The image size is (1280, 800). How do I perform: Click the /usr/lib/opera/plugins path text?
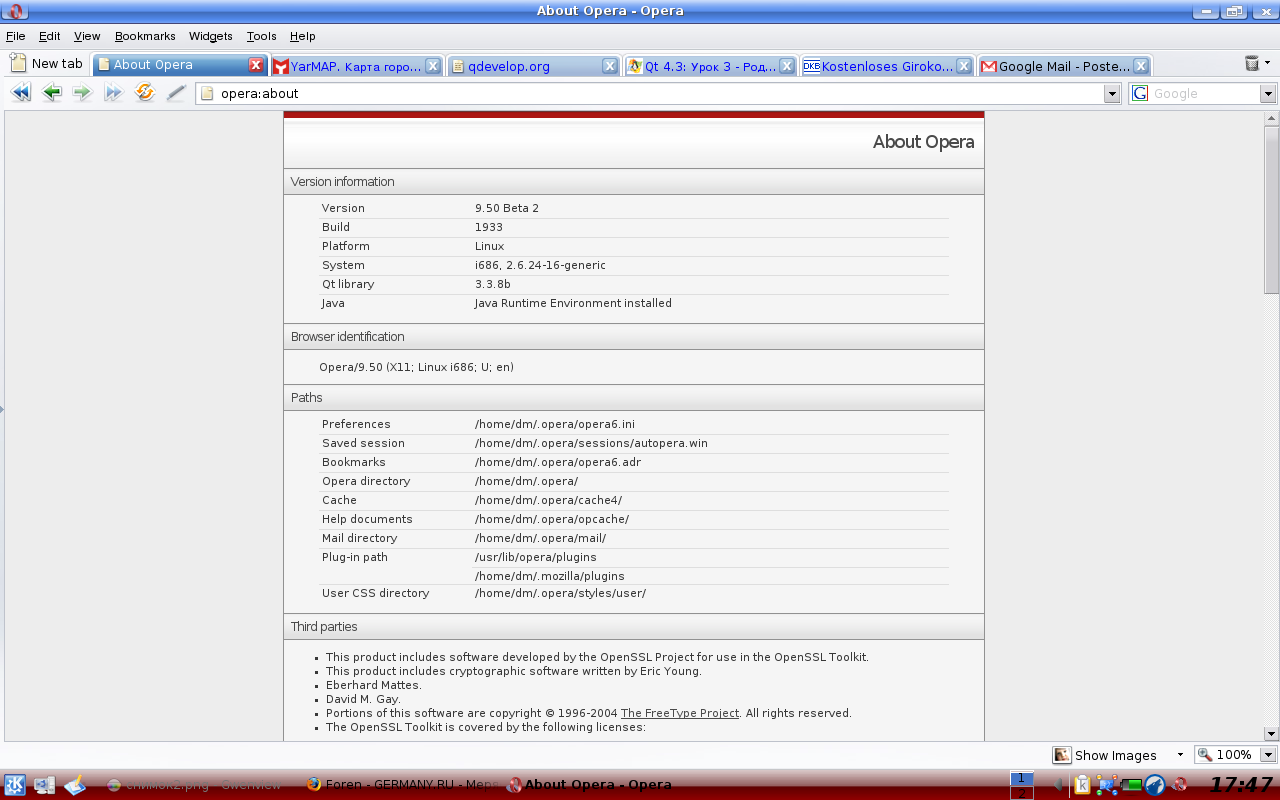click(535, 557)
